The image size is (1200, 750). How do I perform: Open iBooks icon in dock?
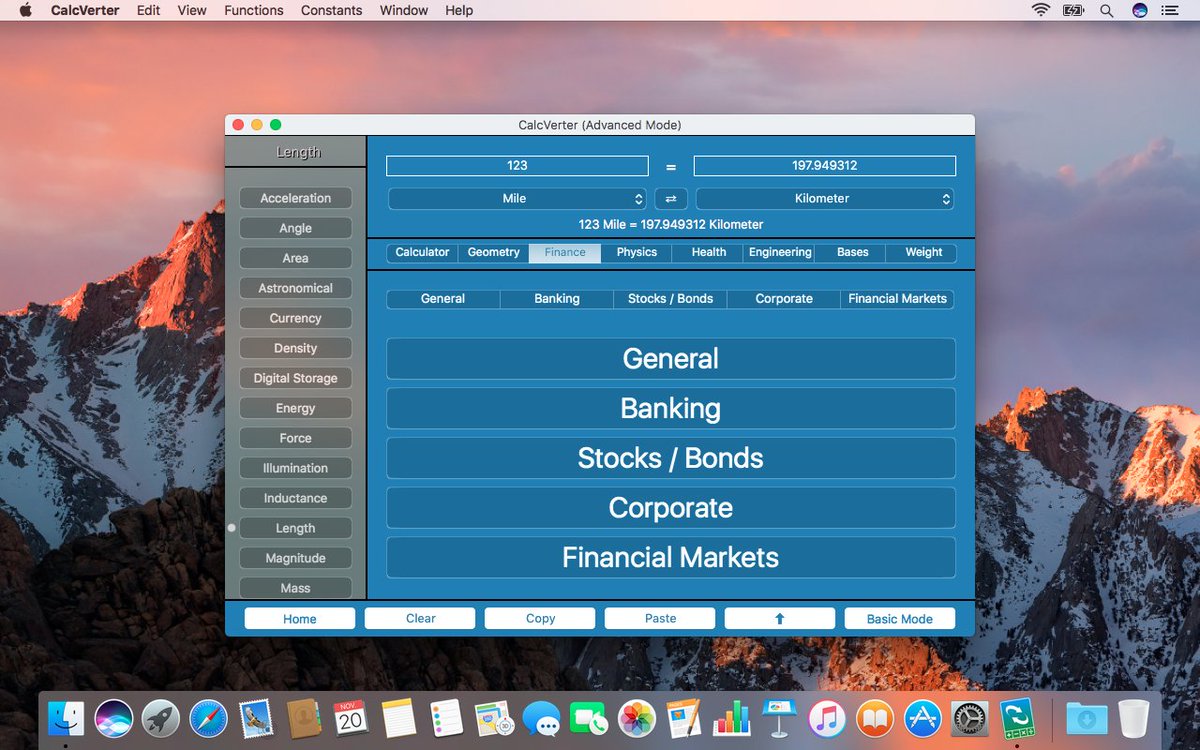[x=875, y=718]
